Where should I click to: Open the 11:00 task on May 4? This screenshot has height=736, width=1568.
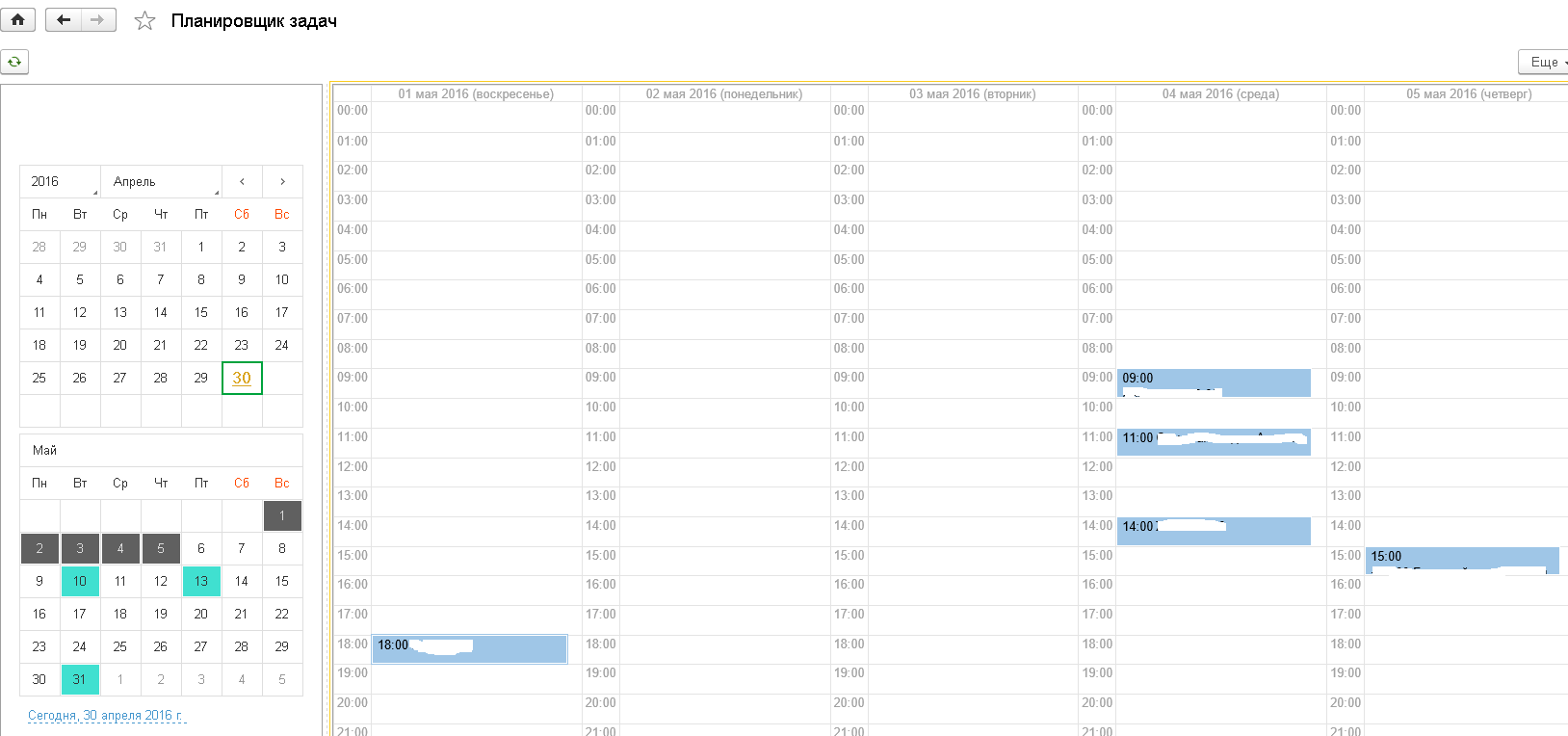[1214, 442]
